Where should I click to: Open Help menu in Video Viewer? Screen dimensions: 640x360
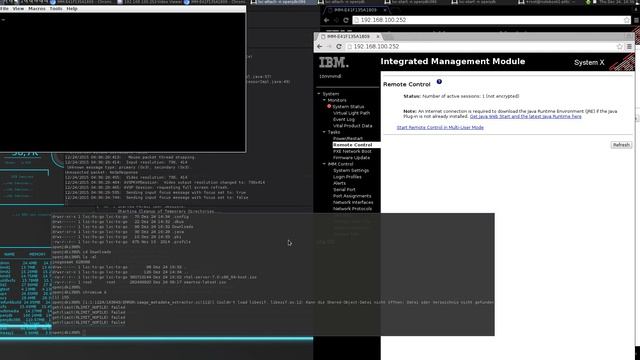click(x=72, y=9)
